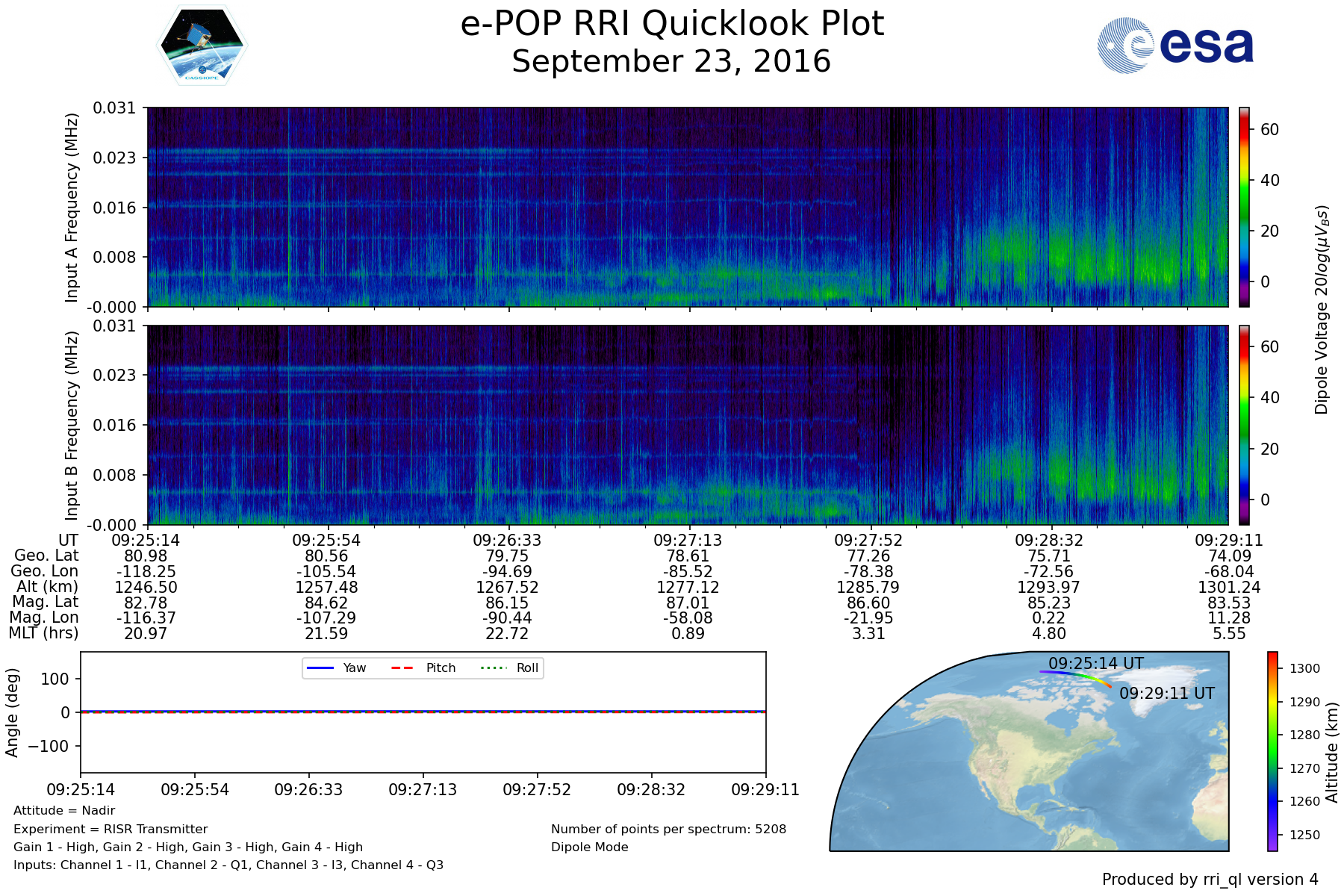The image size is (1344, 896).
Task: Click the "09:25:14 UT" label on the map
Action: (x=1095, y=663)
